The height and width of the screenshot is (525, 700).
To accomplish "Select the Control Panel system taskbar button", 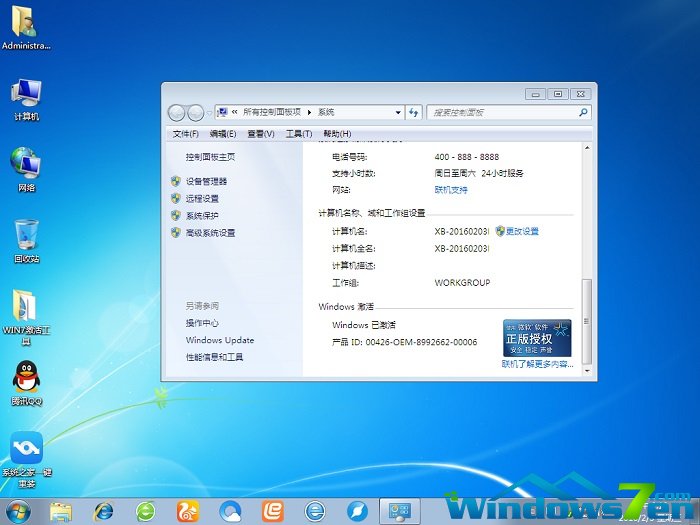I will pyautogui.click(x=400, y=512).
